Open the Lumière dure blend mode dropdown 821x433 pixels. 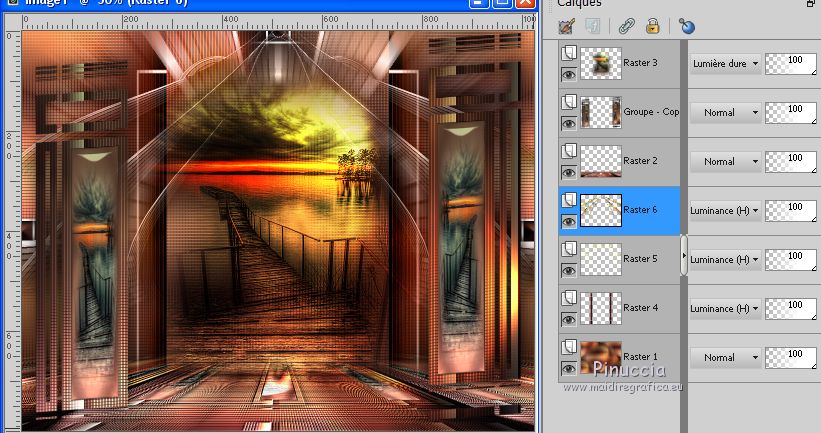pos(725,63)
